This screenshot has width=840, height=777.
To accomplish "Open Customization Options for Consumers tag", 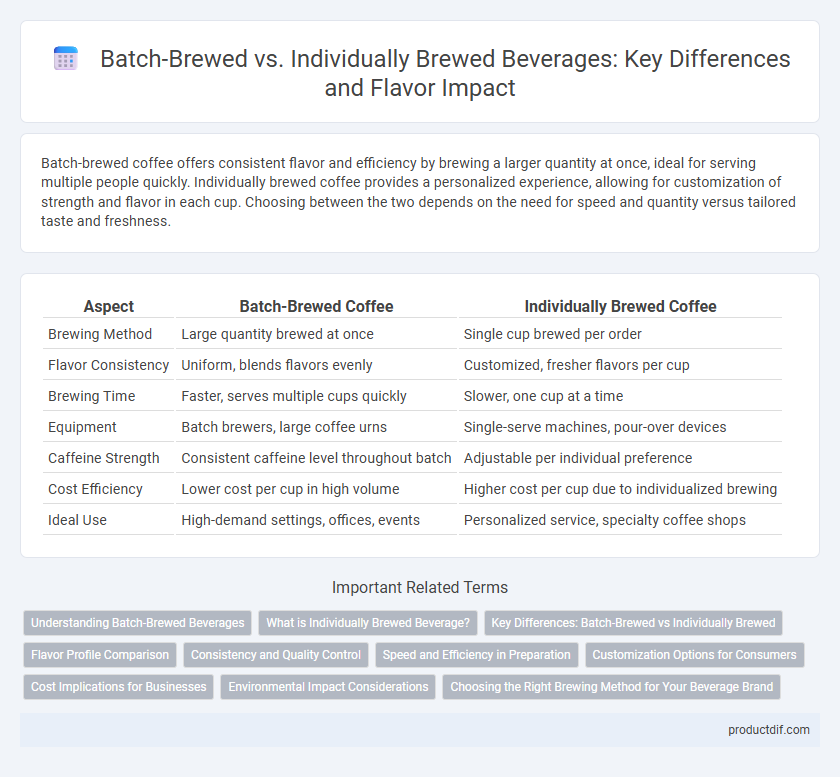I will coord(695,655).
